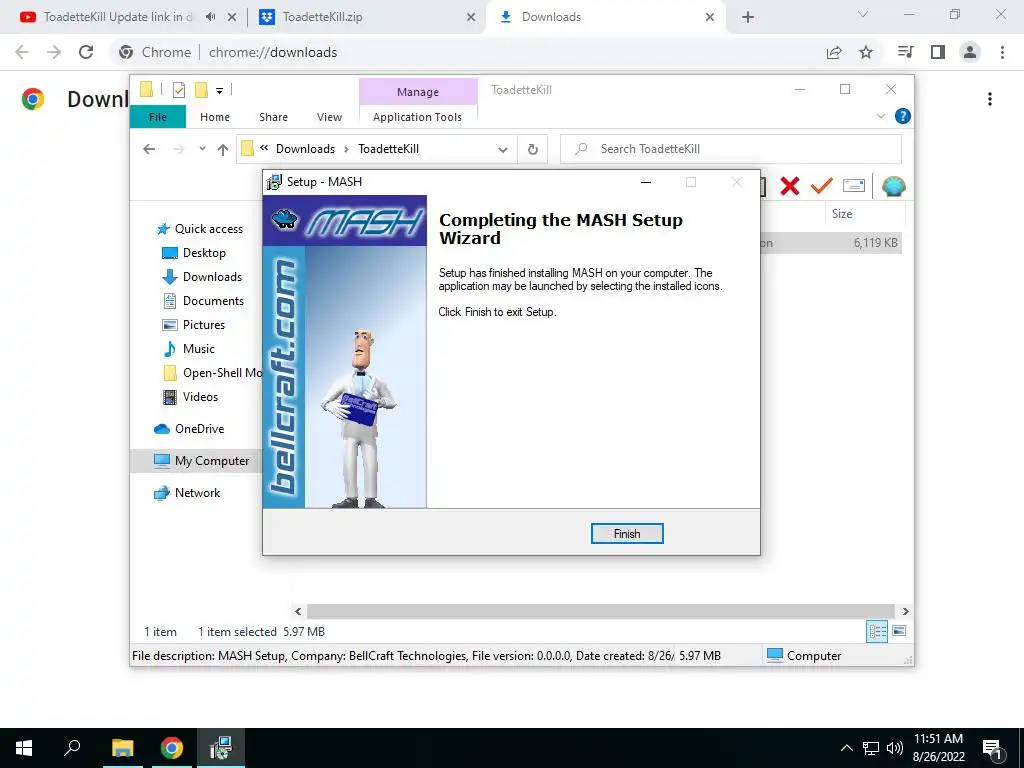
Task: Click the Chrome address bar URL
Action: [273, 52]
